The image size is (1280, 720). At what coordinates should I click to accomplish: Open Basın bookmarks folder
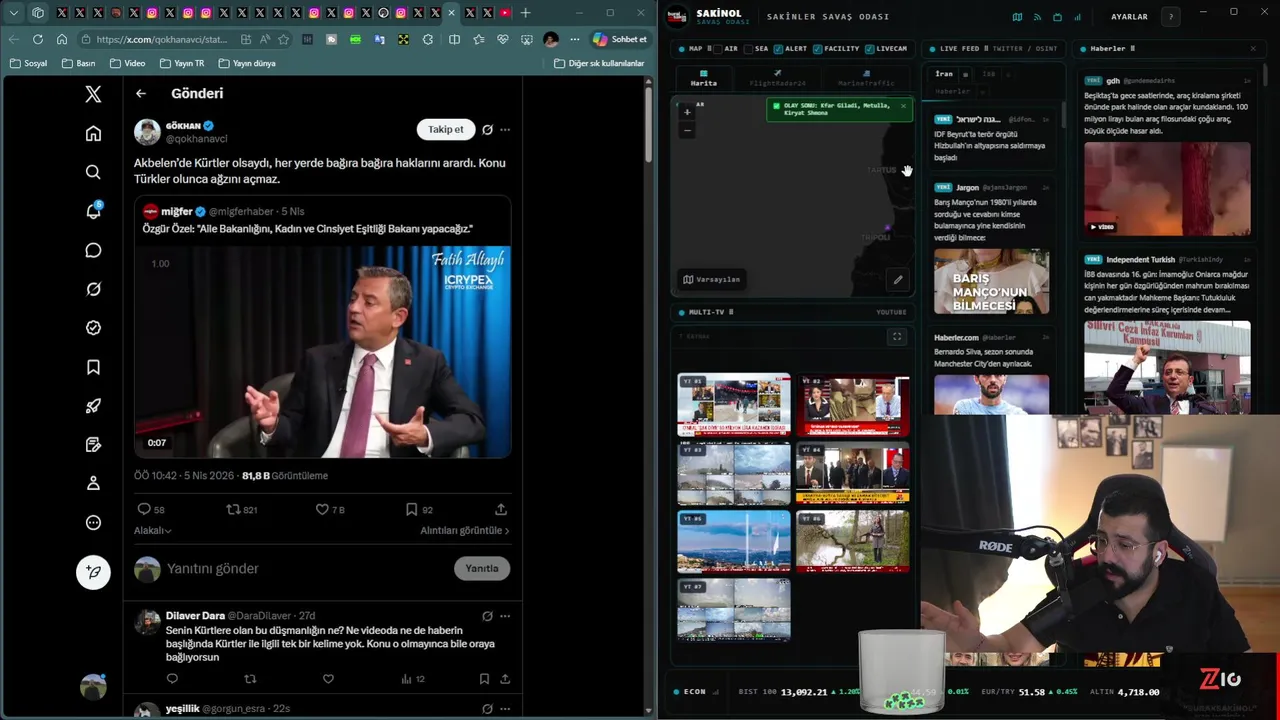pos(78,63)
